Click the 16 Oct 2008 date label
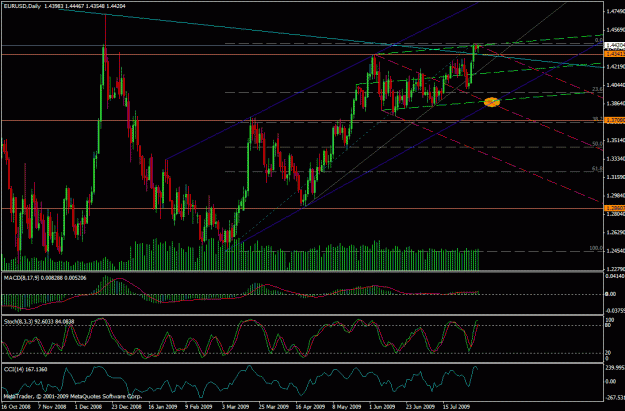 (x=16, y=407)
